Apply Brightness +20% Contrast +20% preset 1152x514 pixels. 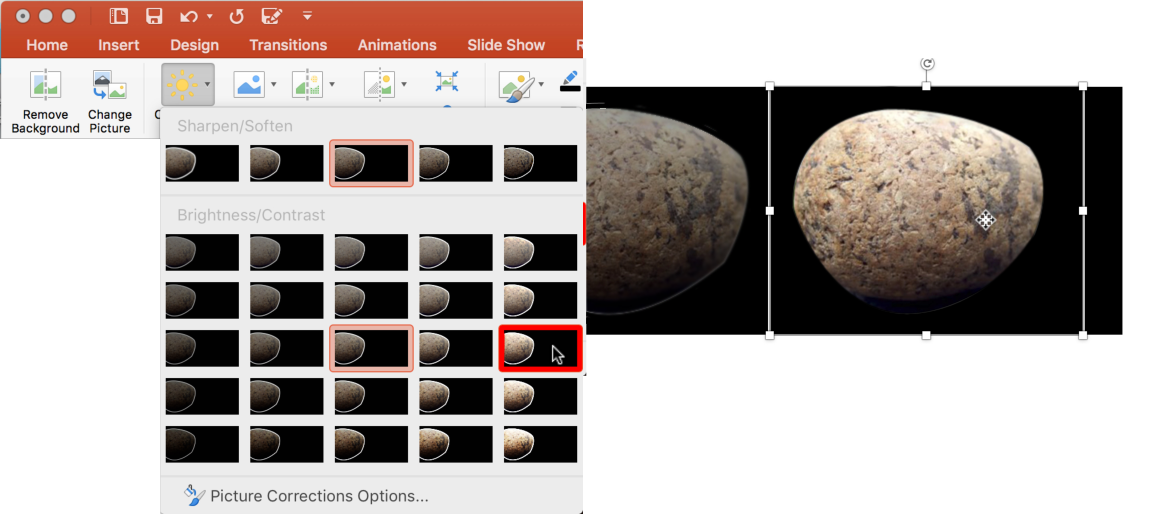coord(456,397)
